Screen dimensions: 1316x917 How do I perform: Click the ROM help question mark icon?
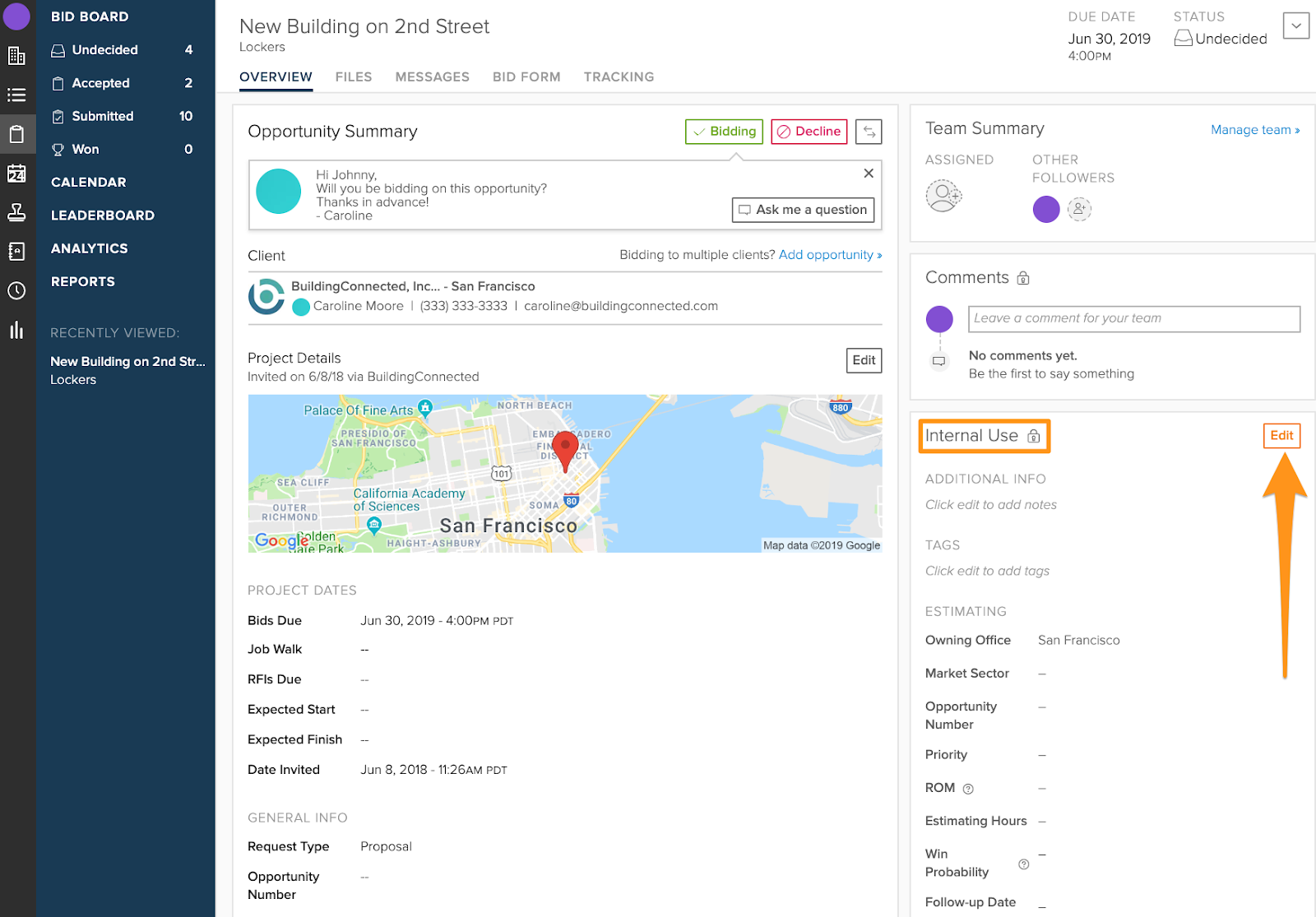click(x=968, y=789)
